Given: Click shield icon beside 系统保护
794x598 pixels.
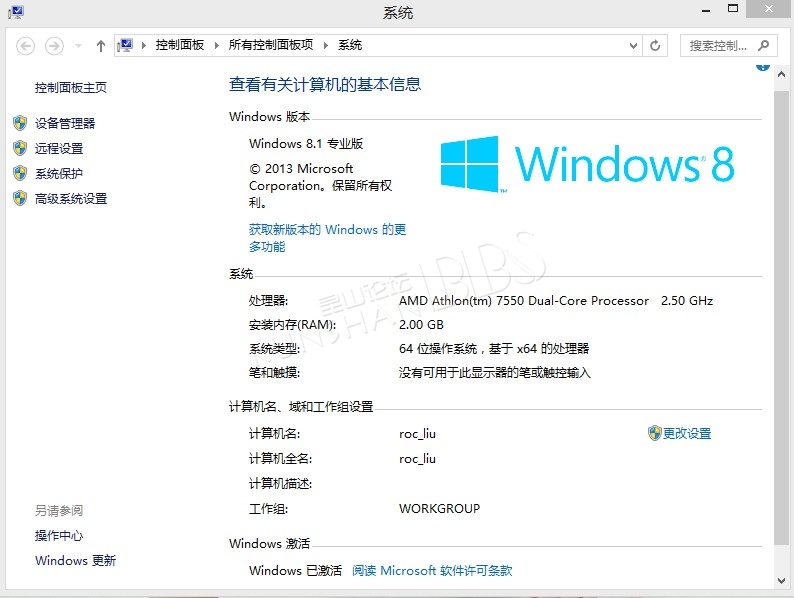Looking at the screenshot, I should [x=20, y=173].
